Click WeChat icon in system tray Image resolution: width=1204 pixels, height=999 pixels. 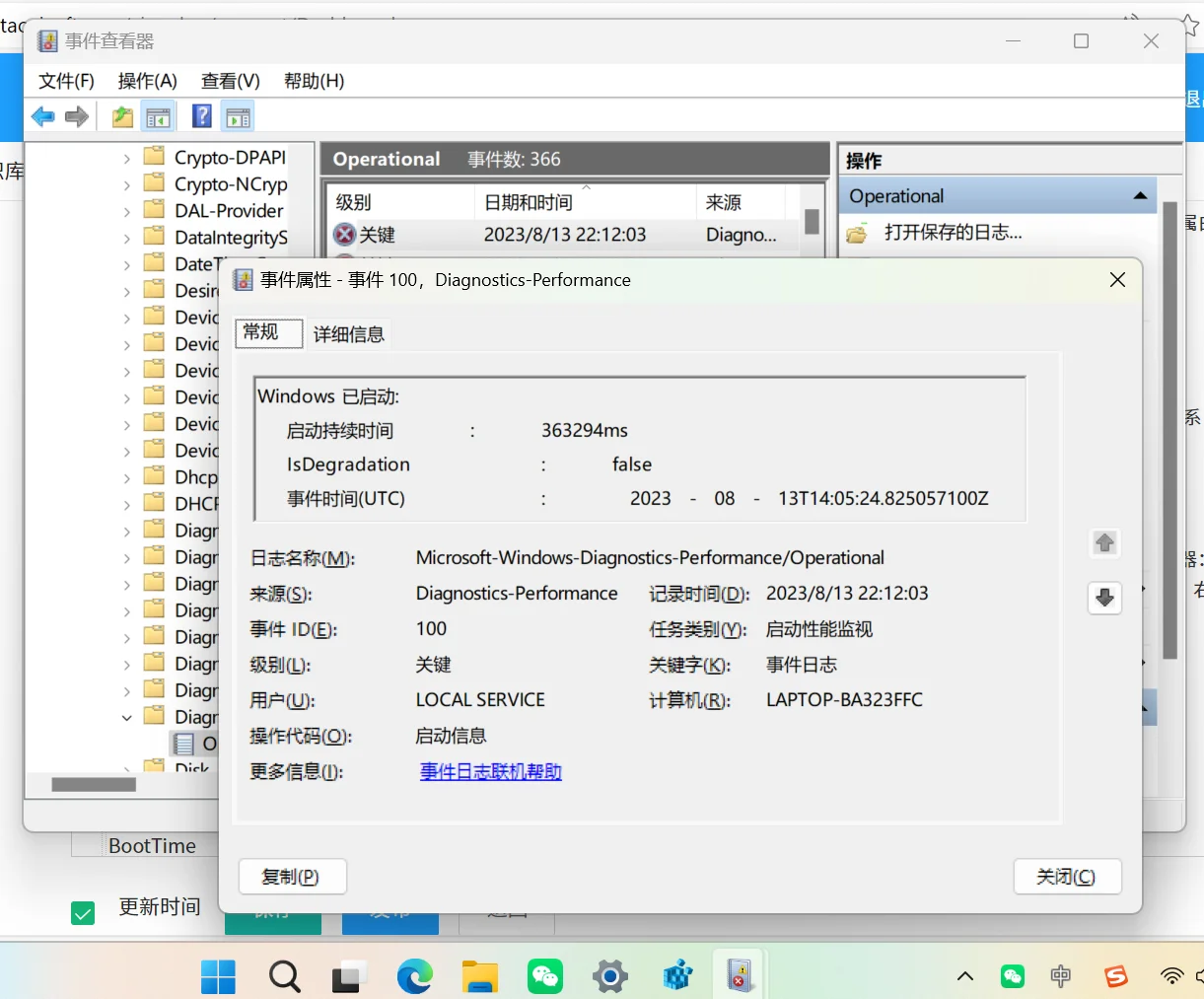(1013, 976)
